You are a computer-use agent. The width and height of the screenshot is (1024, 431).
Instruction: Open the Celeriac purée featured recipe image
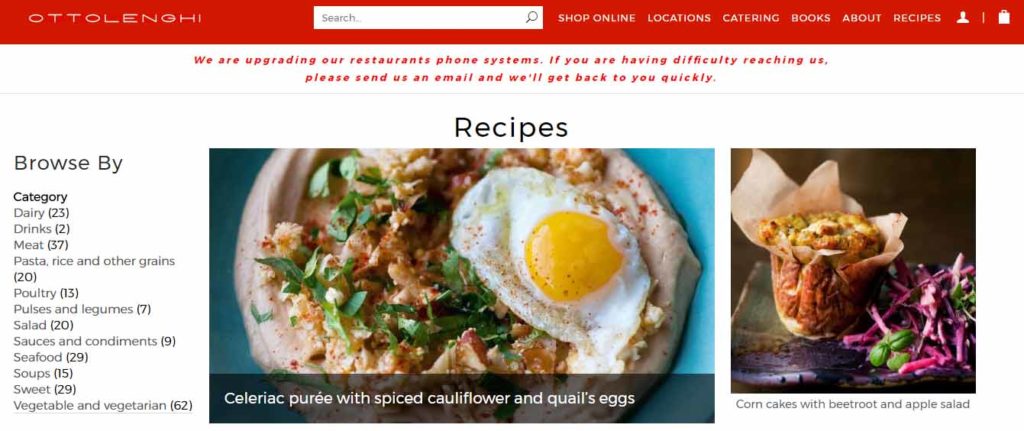point(462,285)
